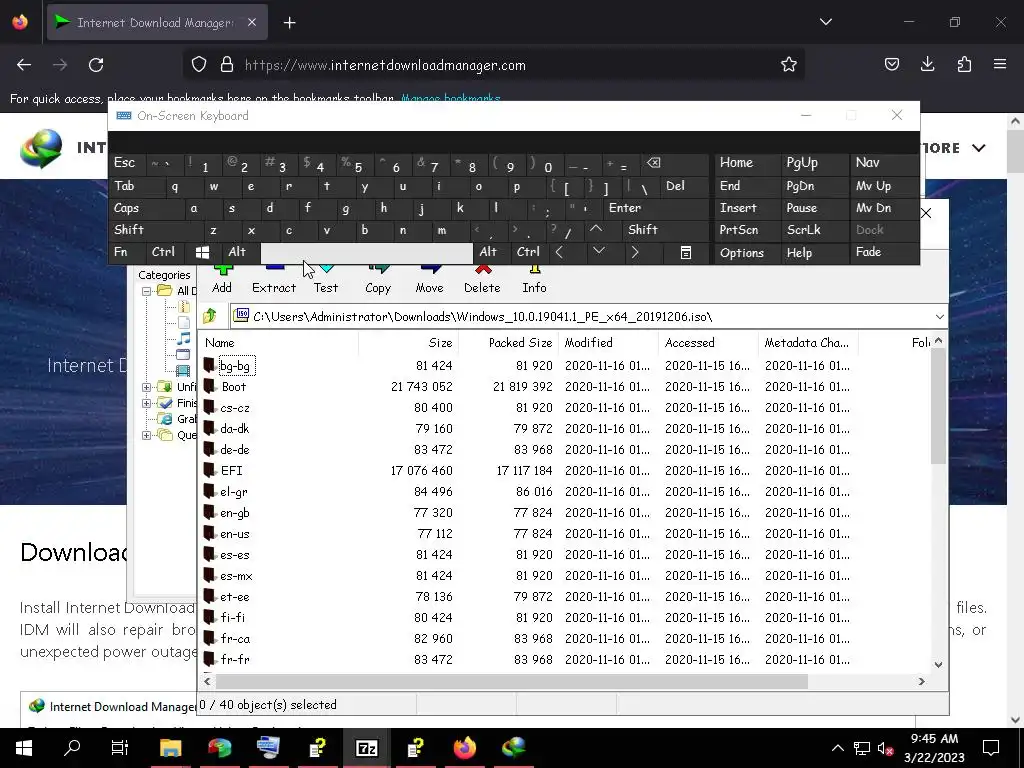The image size is (1024, 768).
Task: Toggle the right Shift key on On-Screen Keyboard
Action: point(665,230)
